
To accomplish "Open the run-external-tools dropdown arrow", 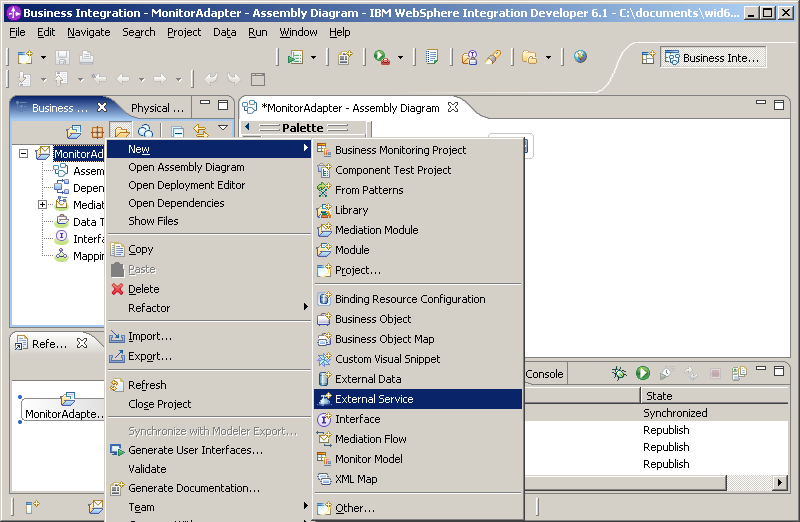I will [401, 58].
